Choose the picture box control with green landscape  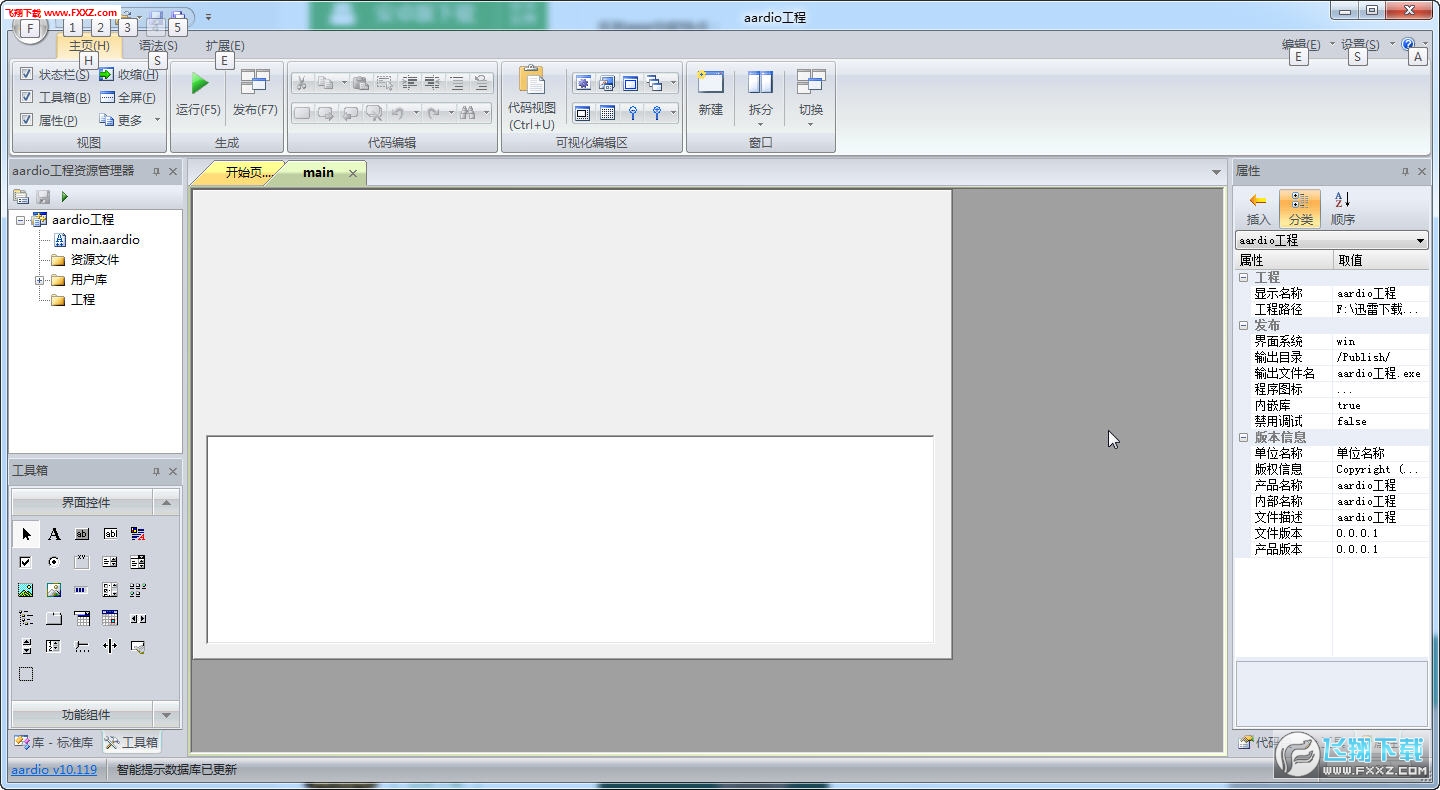click(x=26, y=590)
